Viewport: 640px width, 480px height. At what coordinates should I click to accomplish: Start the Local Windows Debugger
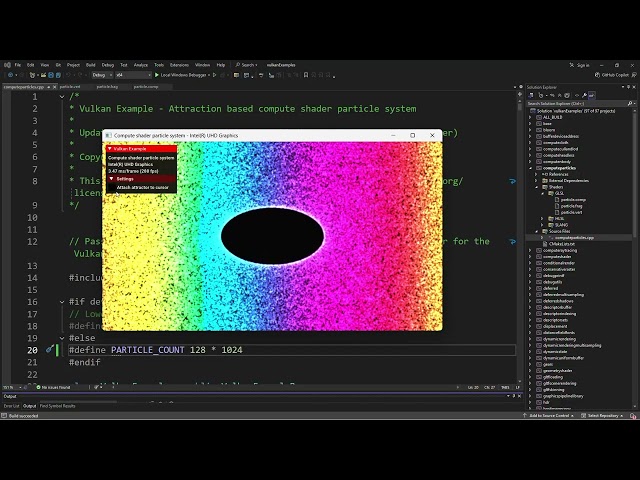click(x=181, y=75)
